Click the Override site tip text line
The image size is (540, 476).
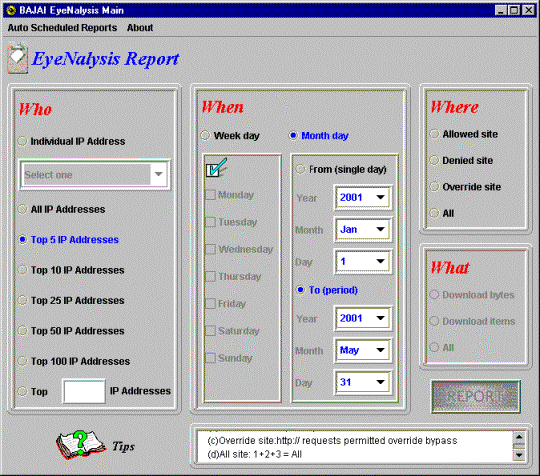tap(332, 441)
